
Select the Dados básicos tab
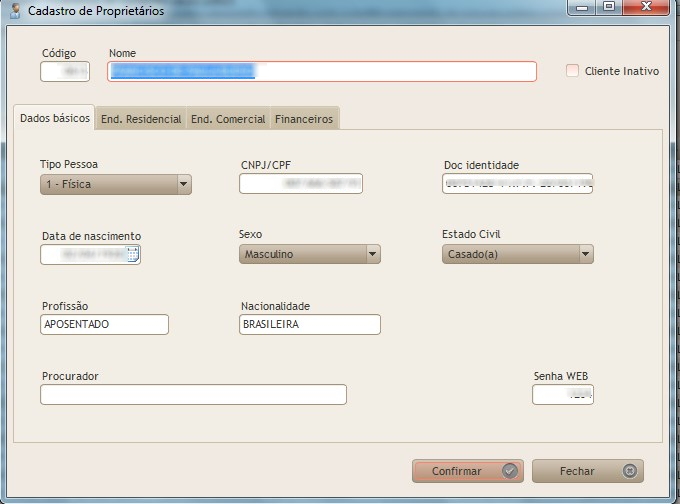[x=55, y=118]
